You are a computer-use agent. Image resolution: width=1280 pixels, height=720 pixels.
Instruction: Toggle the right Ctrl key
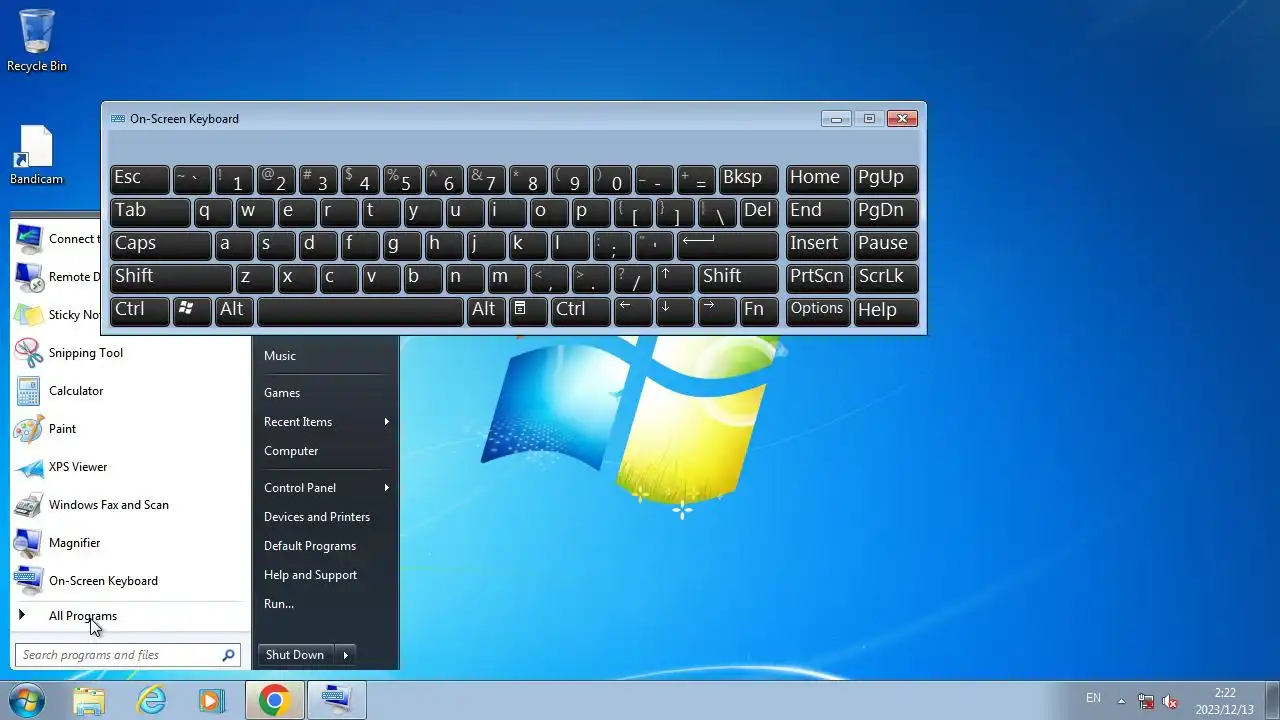tap(580, 311)
